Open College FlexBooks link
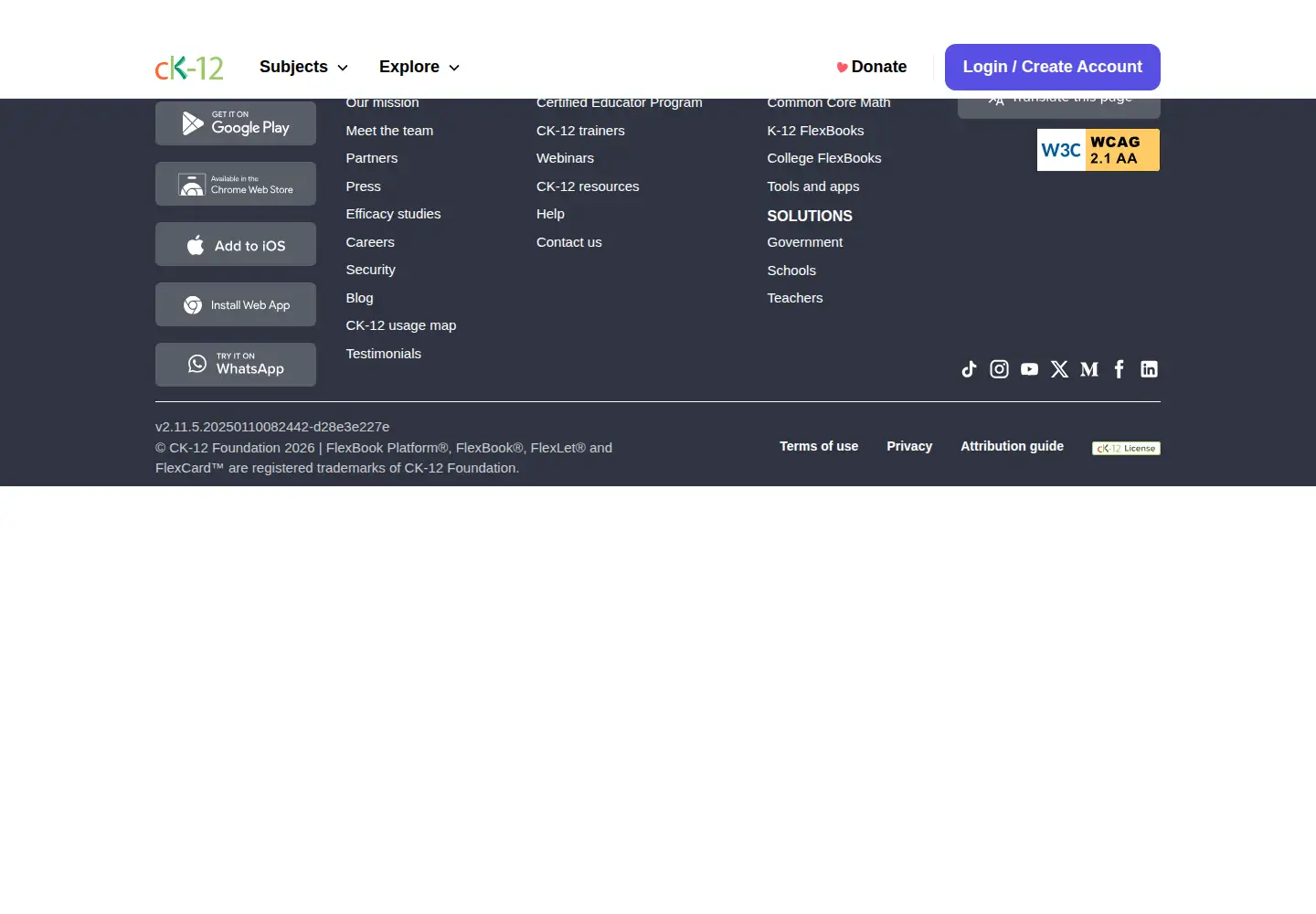 824,158
